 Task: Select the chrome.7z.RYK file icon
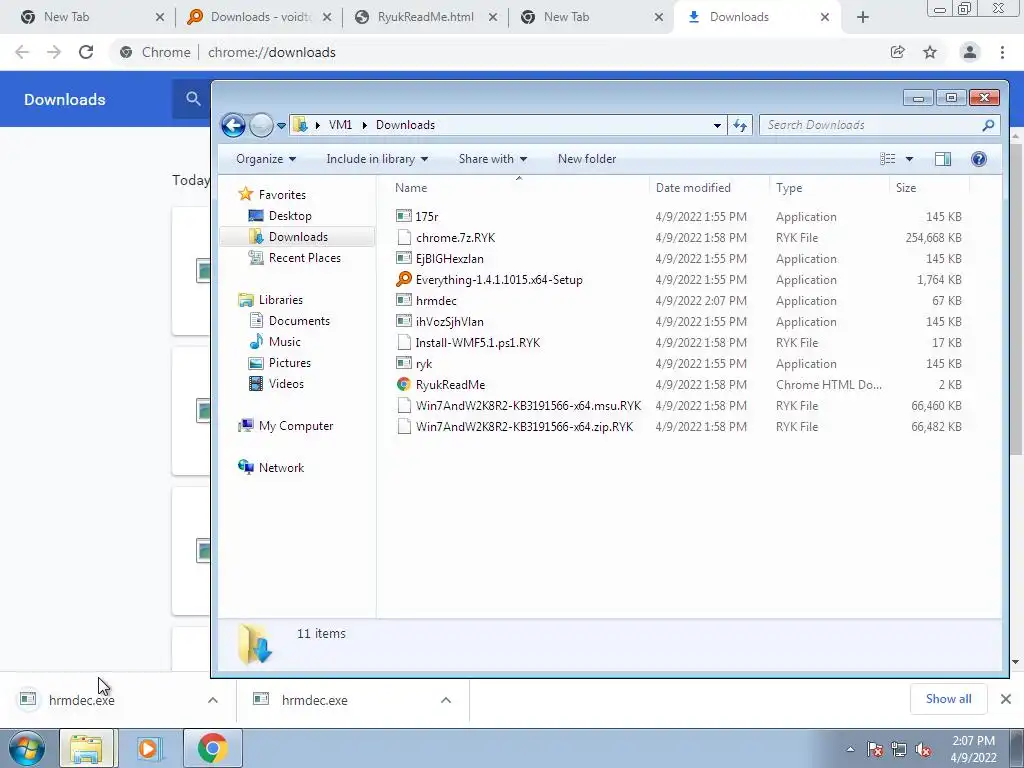point(404,237)
